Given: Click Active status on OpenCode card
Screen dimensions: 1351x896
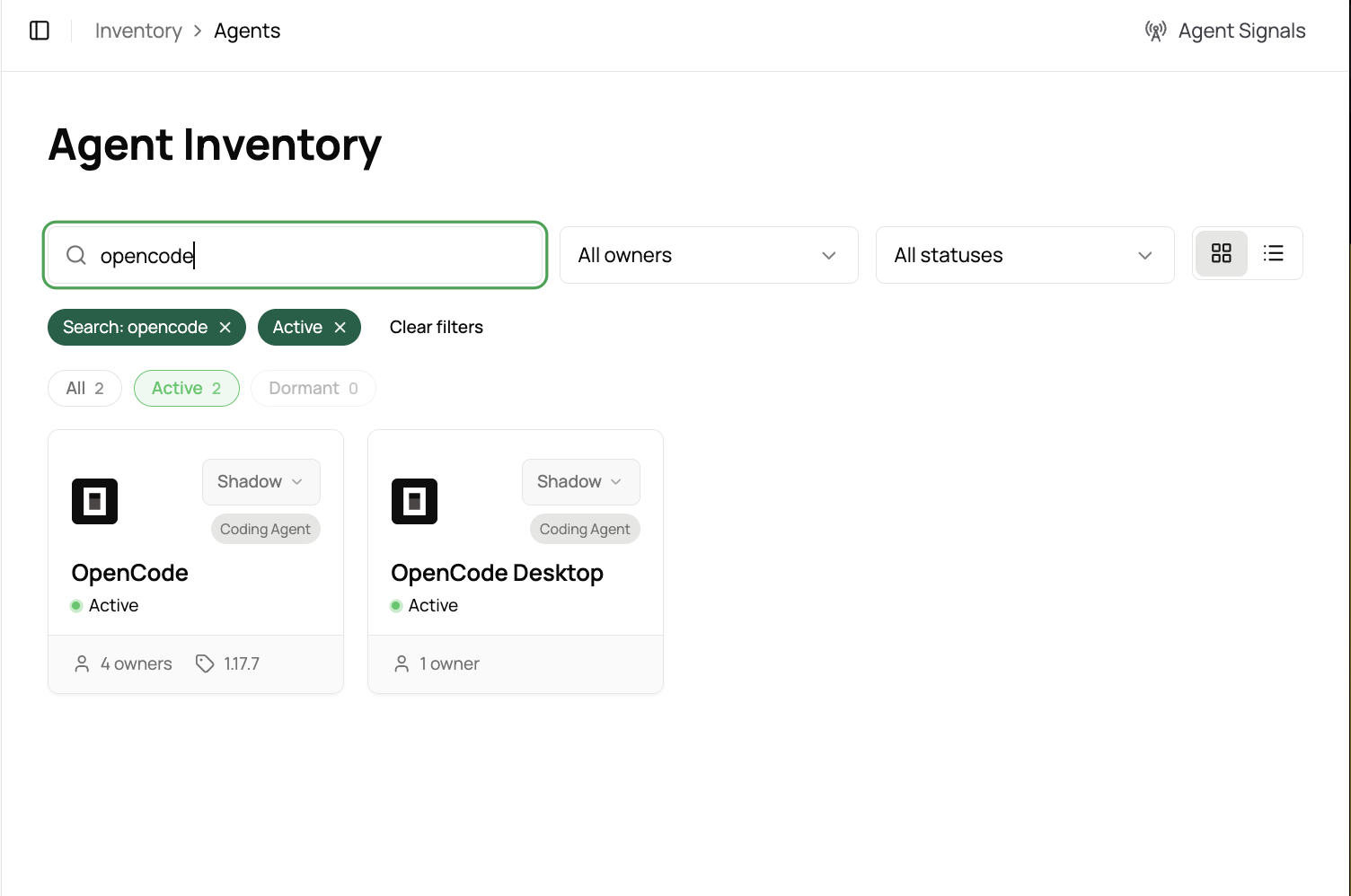Looking at the screenshot, I should pos(105,606).
